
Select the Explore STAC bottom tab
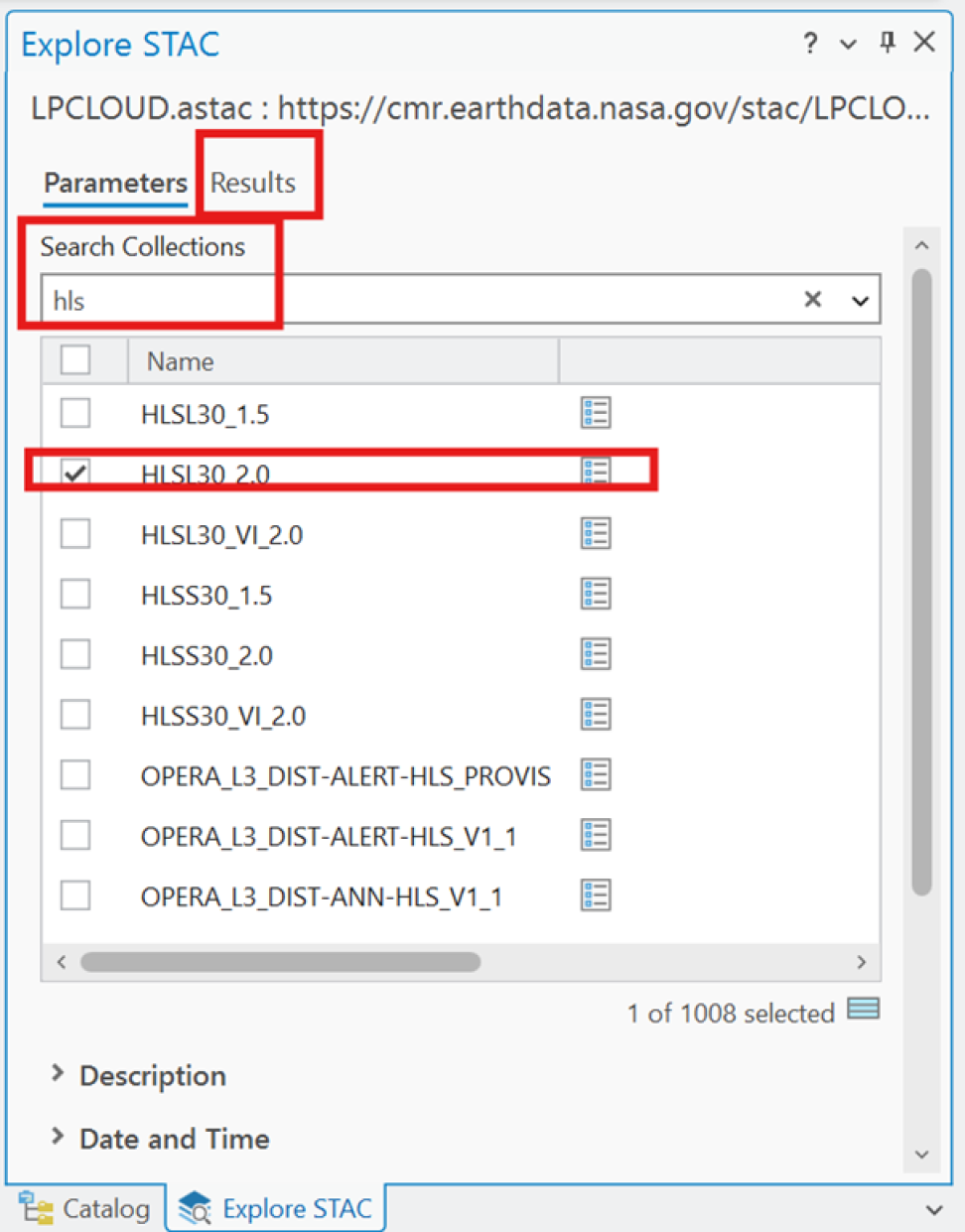(x=275, y=1208)
